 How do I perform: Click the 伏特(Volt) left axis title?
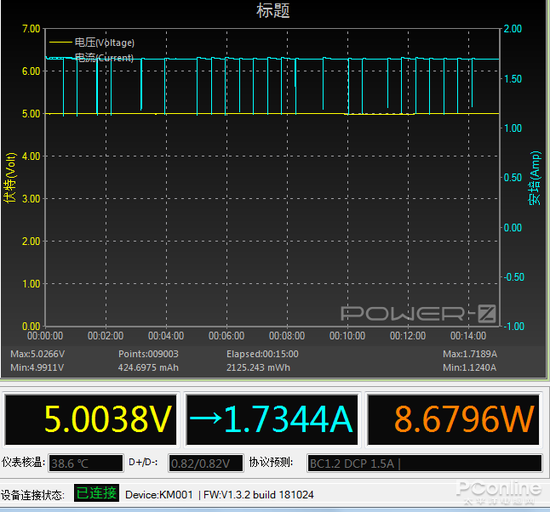click(10, 177)
